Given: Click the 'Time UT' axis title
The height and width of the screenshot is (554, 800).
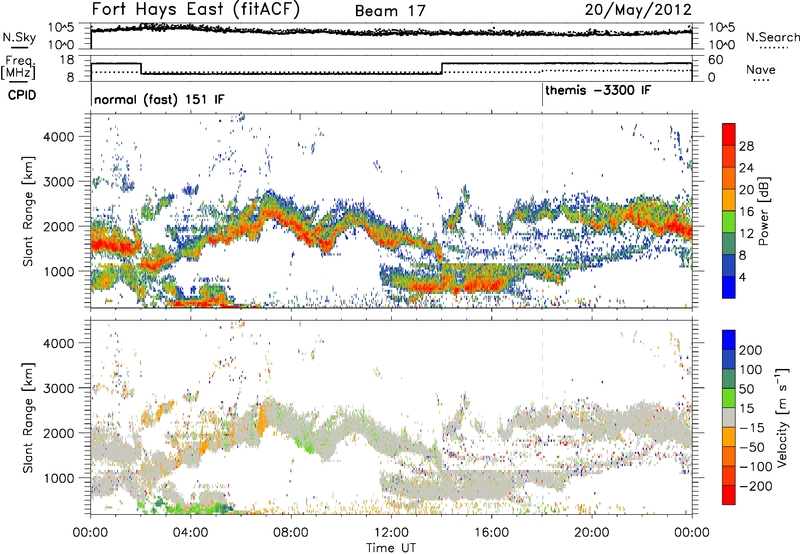Looking at the screenshot, I should coord(391,548).
